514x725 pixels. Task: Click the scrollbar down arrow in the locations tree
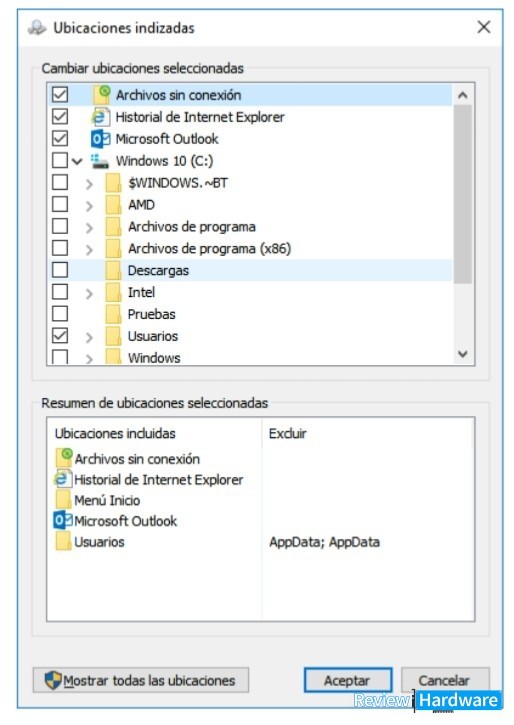coord(463,354)
